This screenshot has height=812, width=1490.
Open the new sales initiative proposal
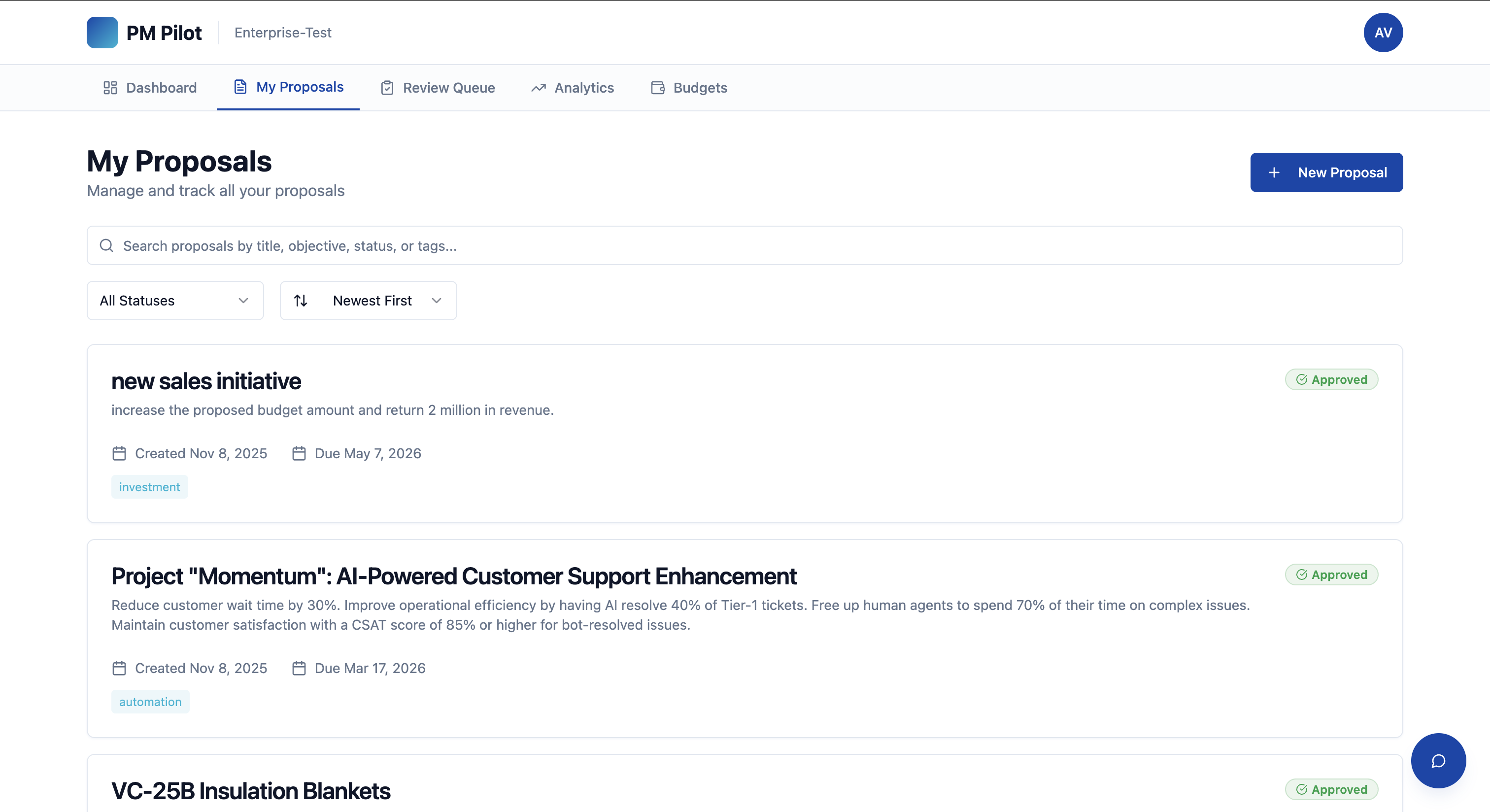point(206,382)
